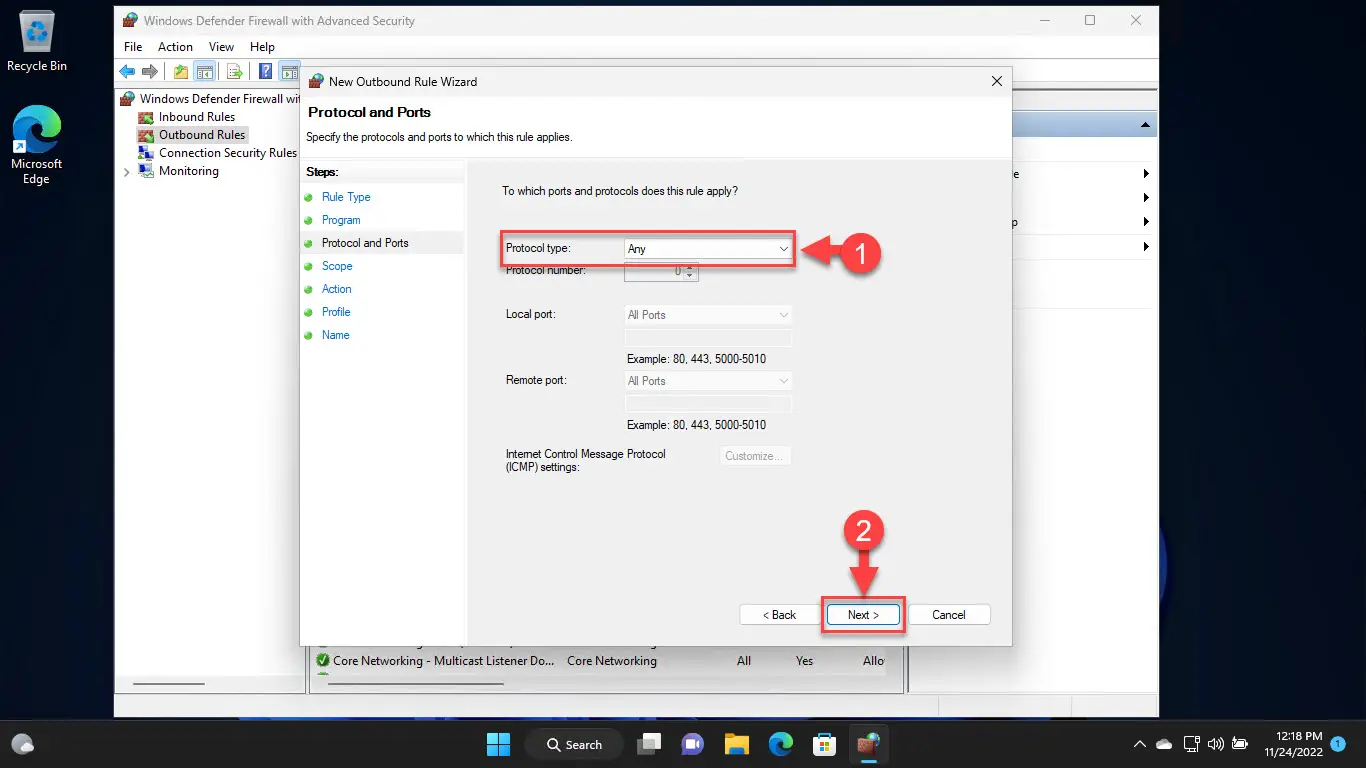The height and width of the screenshot is (768, 1366).
Task: Open Microsoft Edge from the taskbar
Action: tap(780, 744)
